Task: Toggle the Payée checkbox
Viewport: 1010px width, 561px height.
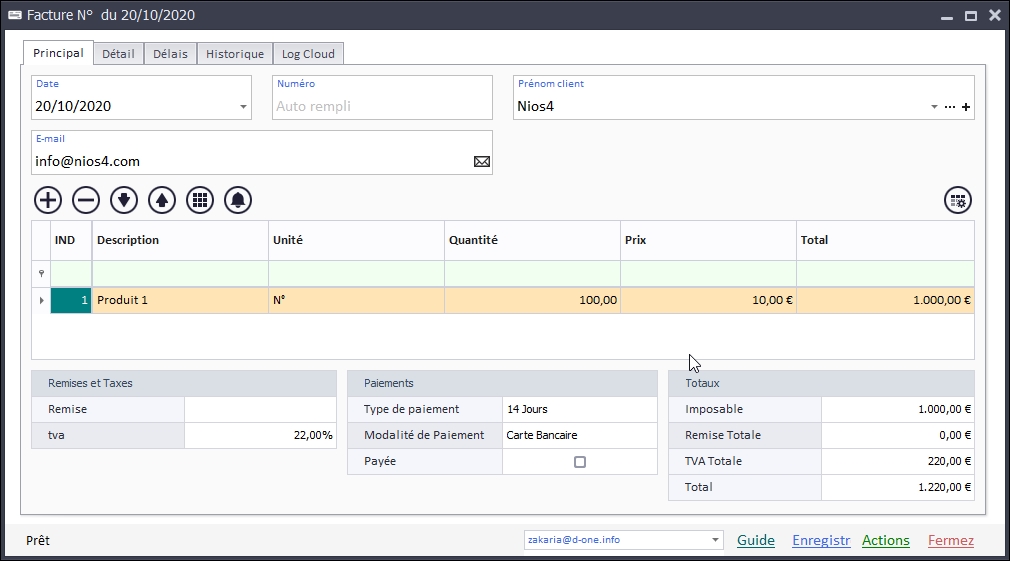Action: [x=580, y=462]
